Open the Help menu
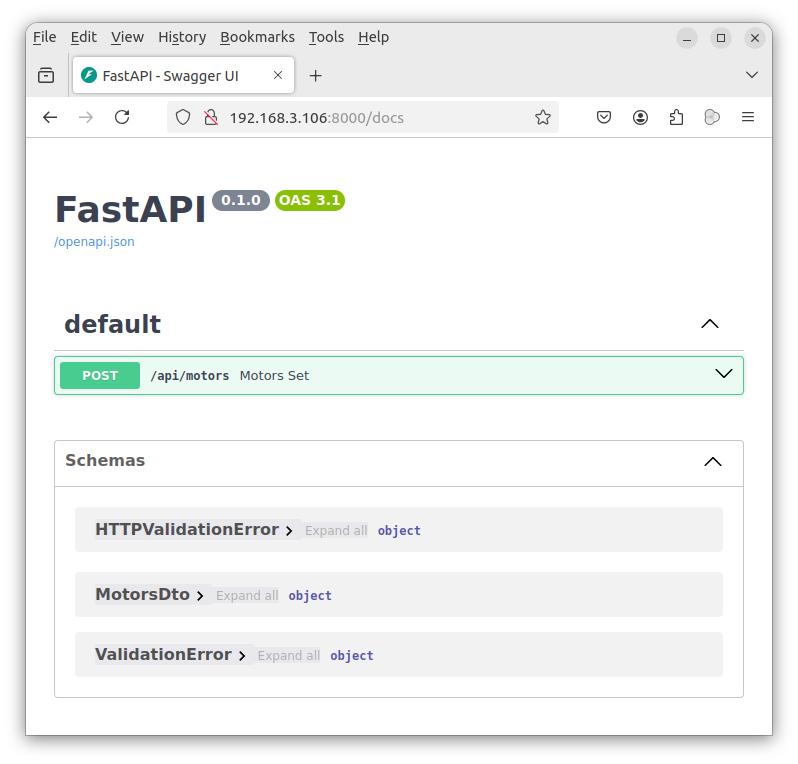798x764 pixels. (374, 37)
